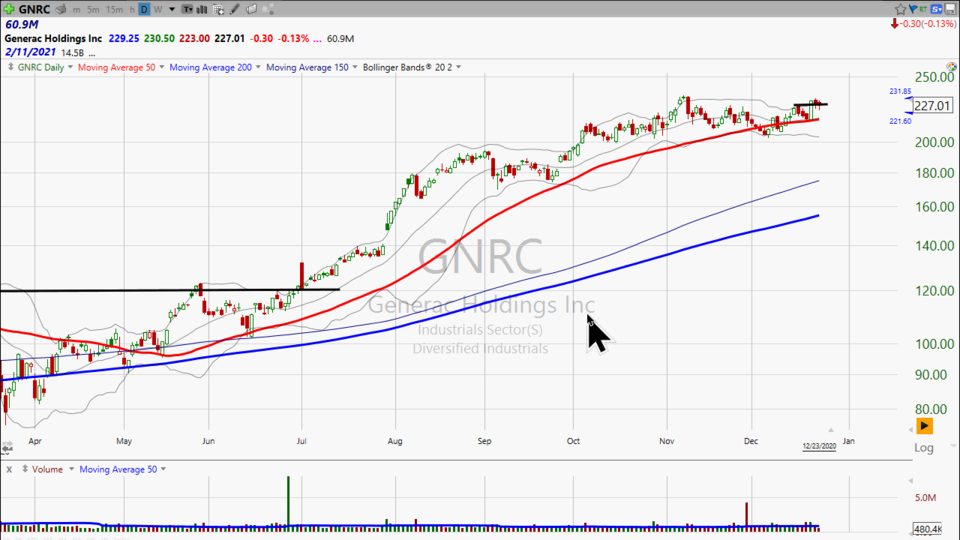
Task: Click the book icon next to GNRC symbol
Action: click(x=61, y=9)
